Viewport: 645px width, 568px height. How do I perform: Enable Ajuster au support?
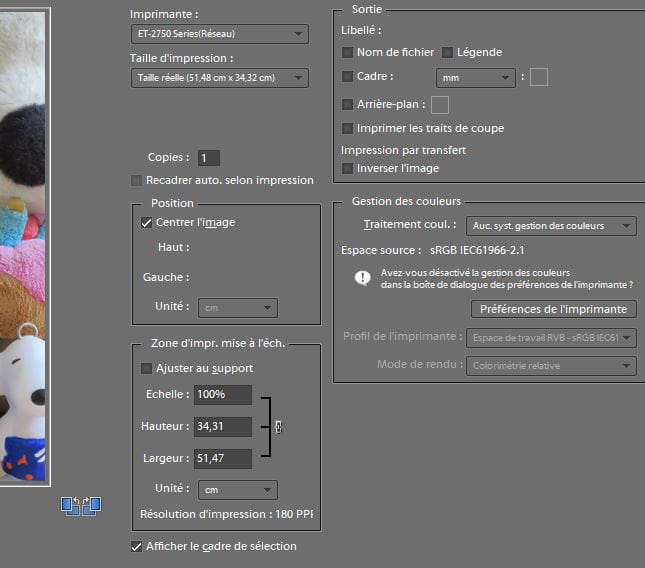pyautogui.click(x=147, y=368)
